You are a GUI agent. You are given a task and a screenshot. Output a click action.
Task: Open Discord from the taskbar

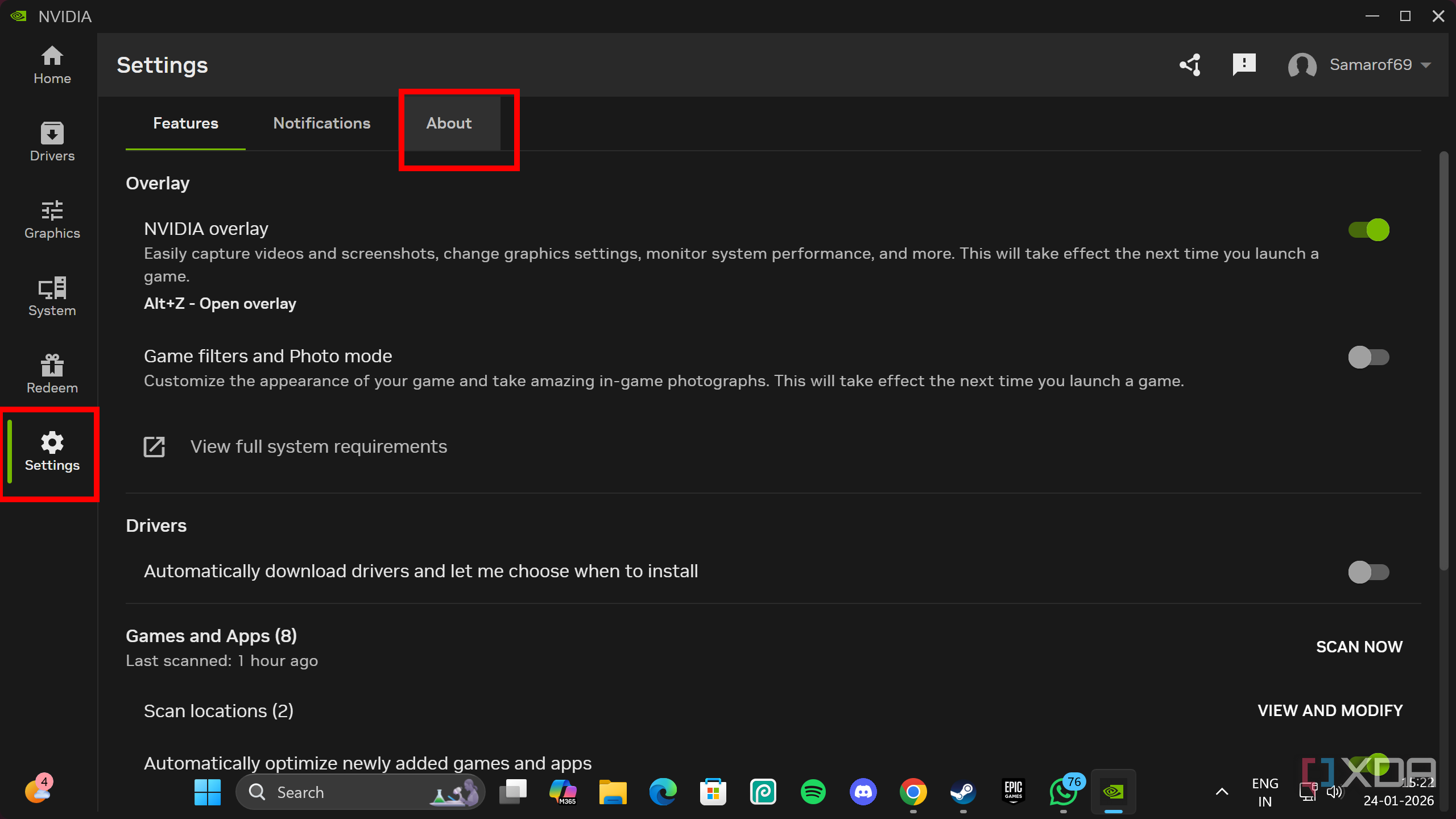point(863,792)
